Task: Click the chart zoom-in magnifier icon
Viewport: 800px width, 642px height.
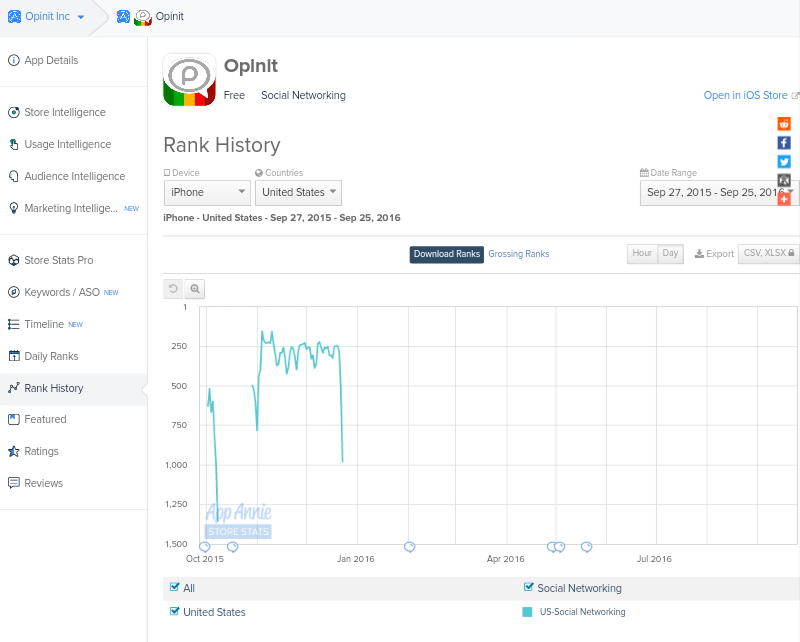Action: point(195,289)
